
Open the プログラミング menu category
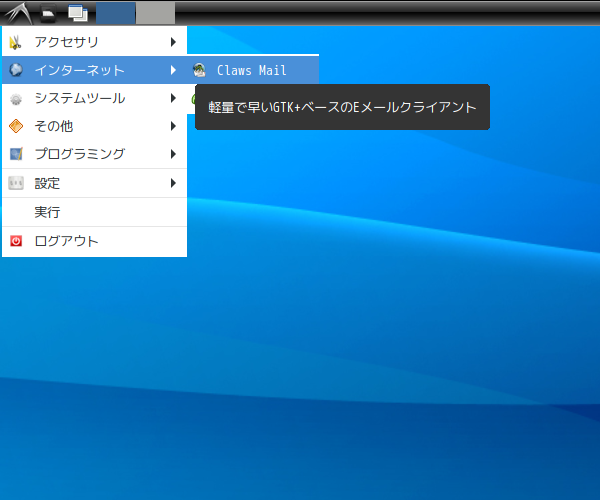[95, 154]
